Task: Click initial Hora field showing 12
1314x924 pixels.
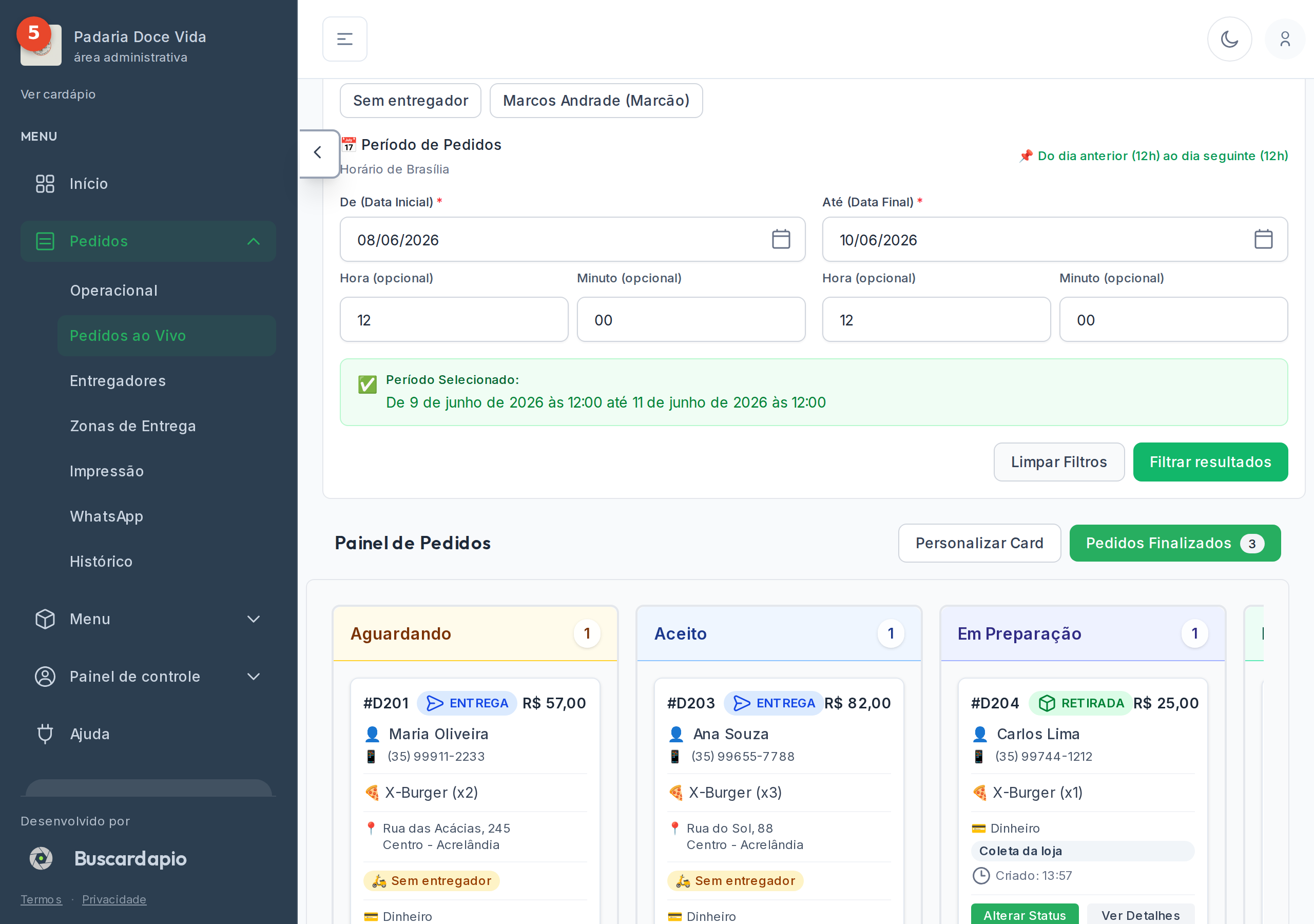Action: tap(454, 319)
